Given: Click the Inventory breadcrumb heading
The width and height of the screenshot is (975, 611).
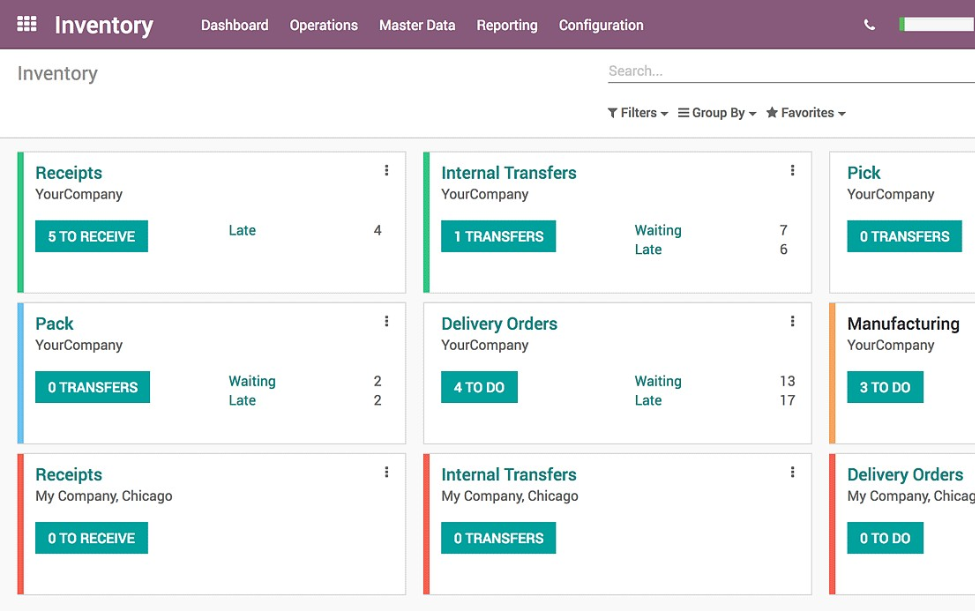Looking at the screenshot, I should 57,74.
